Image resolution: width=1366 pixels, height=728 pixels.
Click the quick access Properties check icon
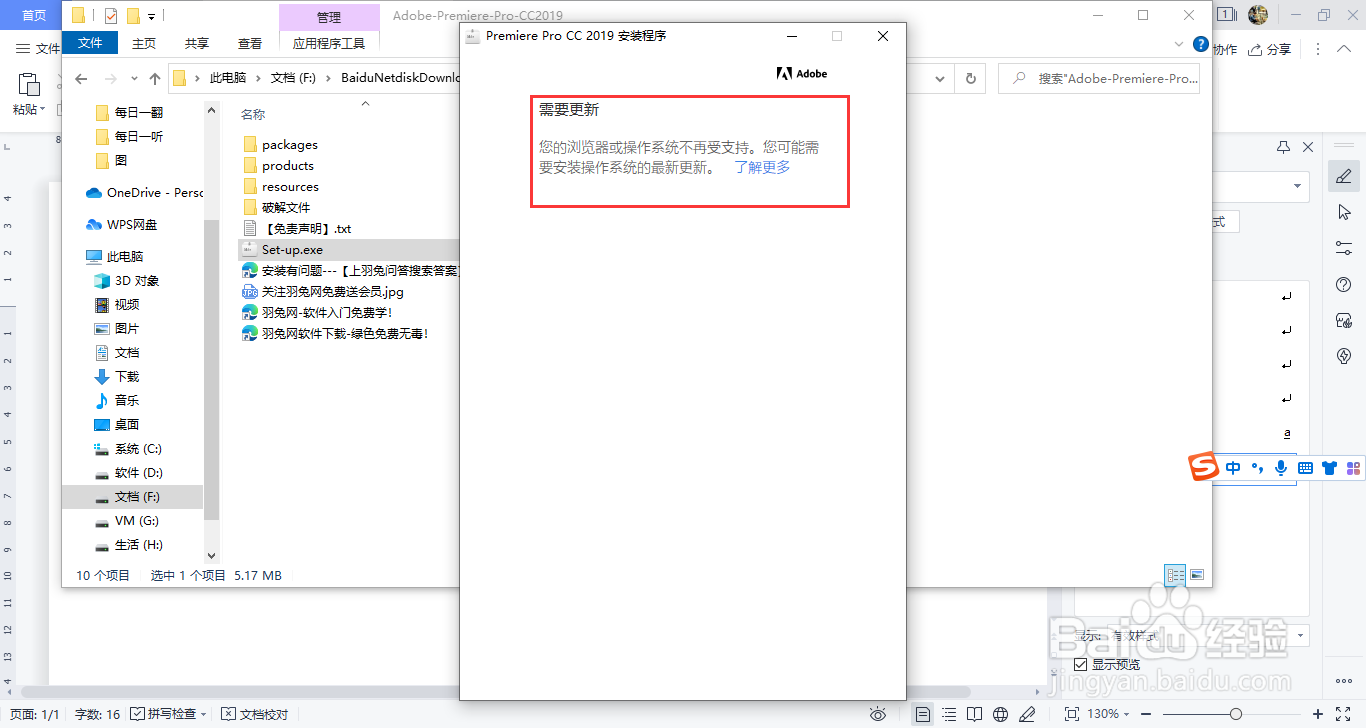(x=111, y=16)
